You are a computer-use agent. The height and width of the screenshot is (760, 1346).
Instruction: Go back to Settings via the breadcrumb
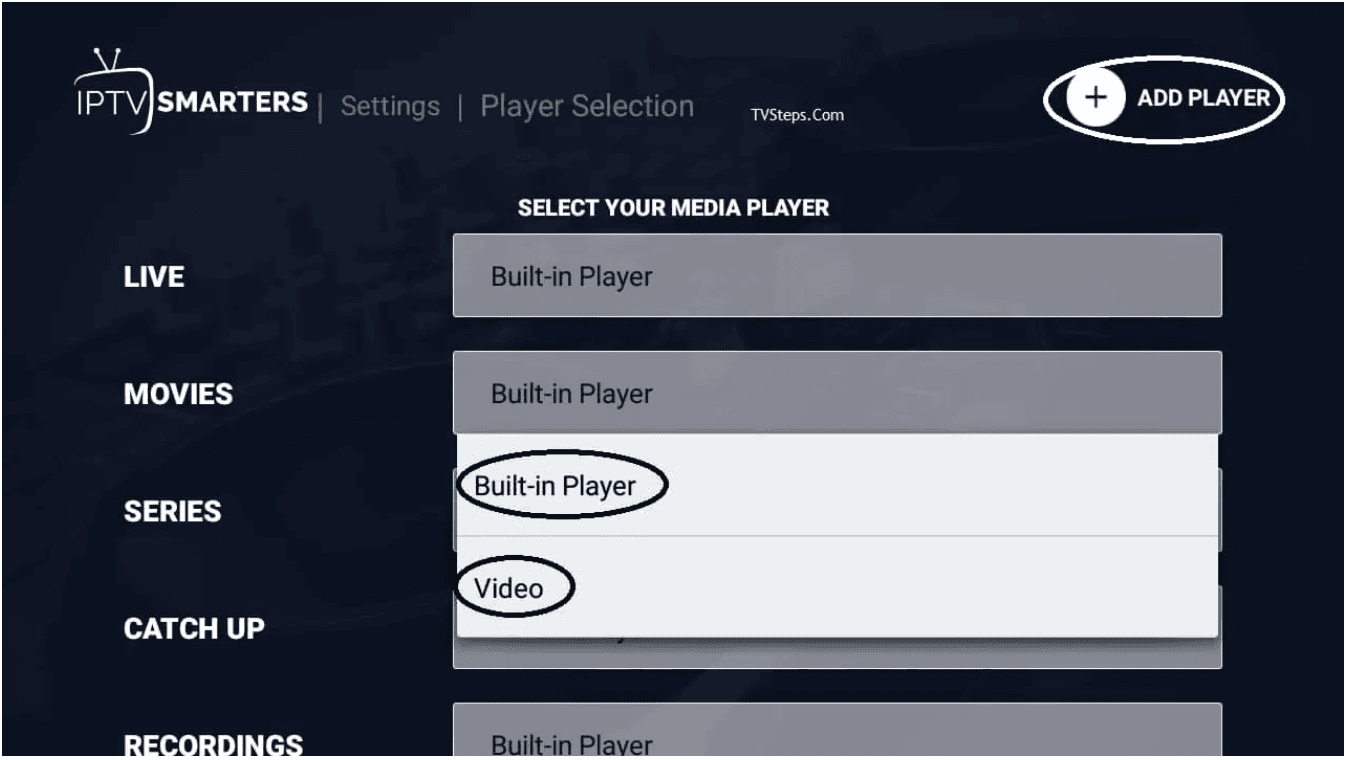(x=390, y=106)
